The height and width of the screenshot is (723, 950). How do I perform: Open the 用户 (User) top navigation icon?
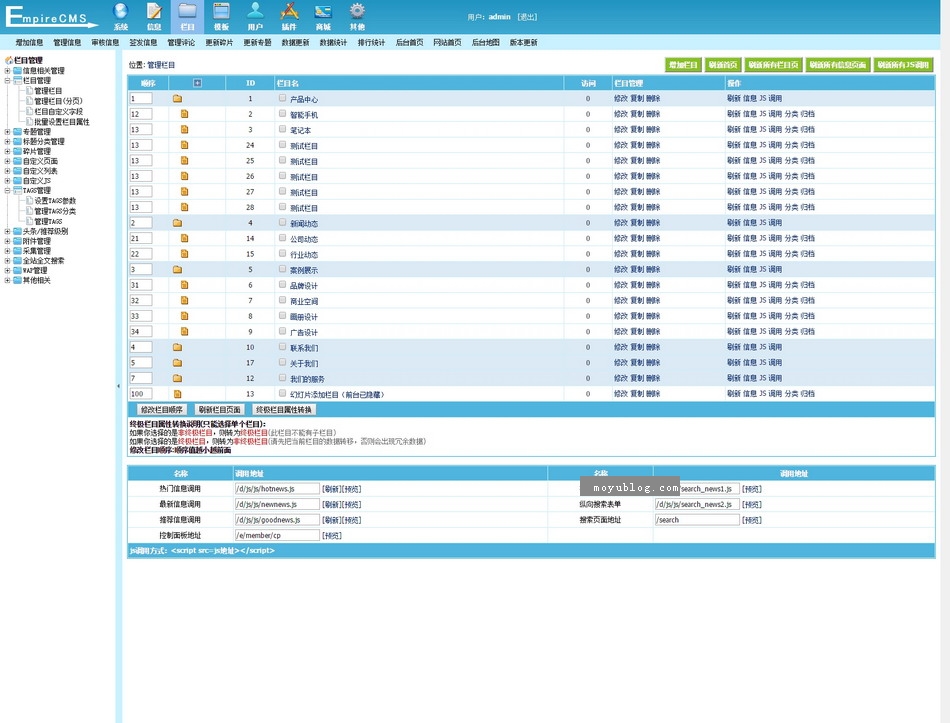tap(255, 16)
